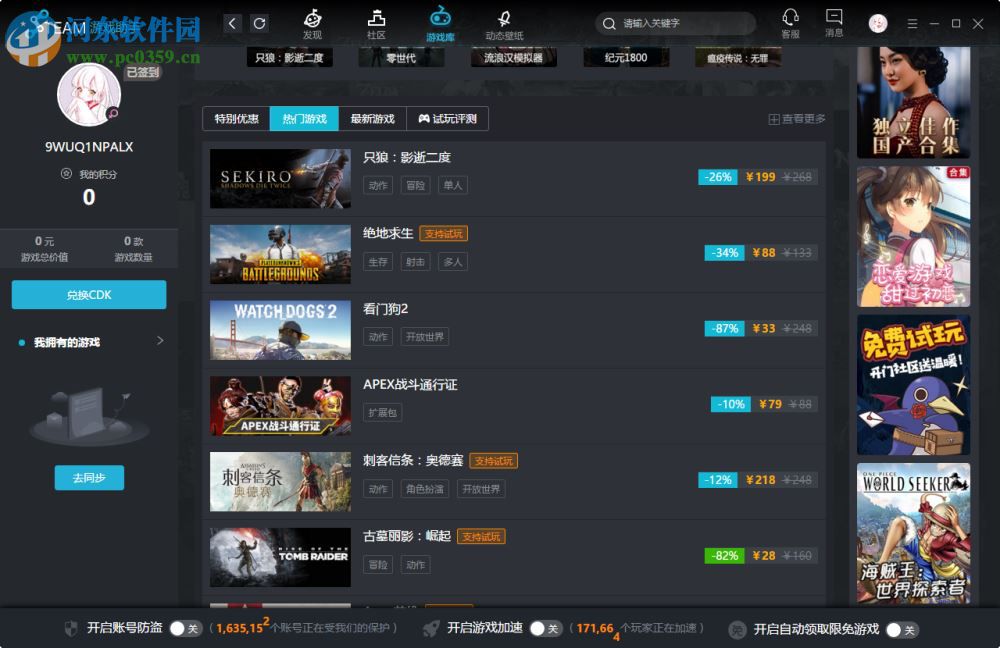Expand the 我拥有的游戏 owned games list
1000x648 pixels.
[x=158, y=340]
